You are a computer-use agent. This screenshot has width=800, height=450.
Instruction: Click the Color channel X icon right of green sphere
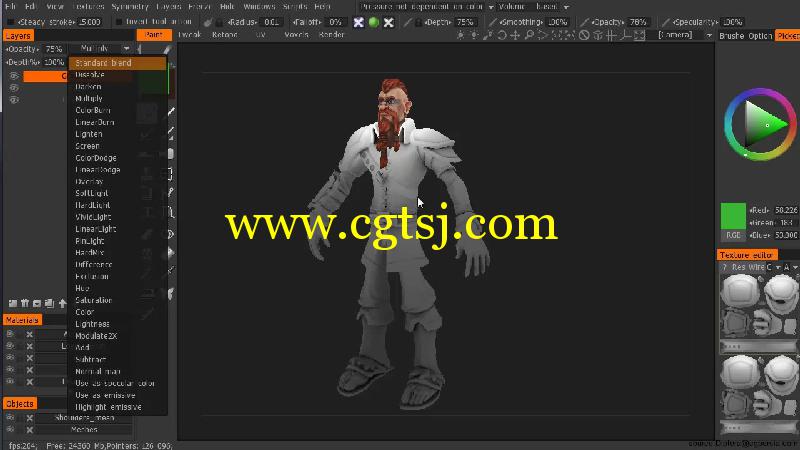[x=388, y=22]
